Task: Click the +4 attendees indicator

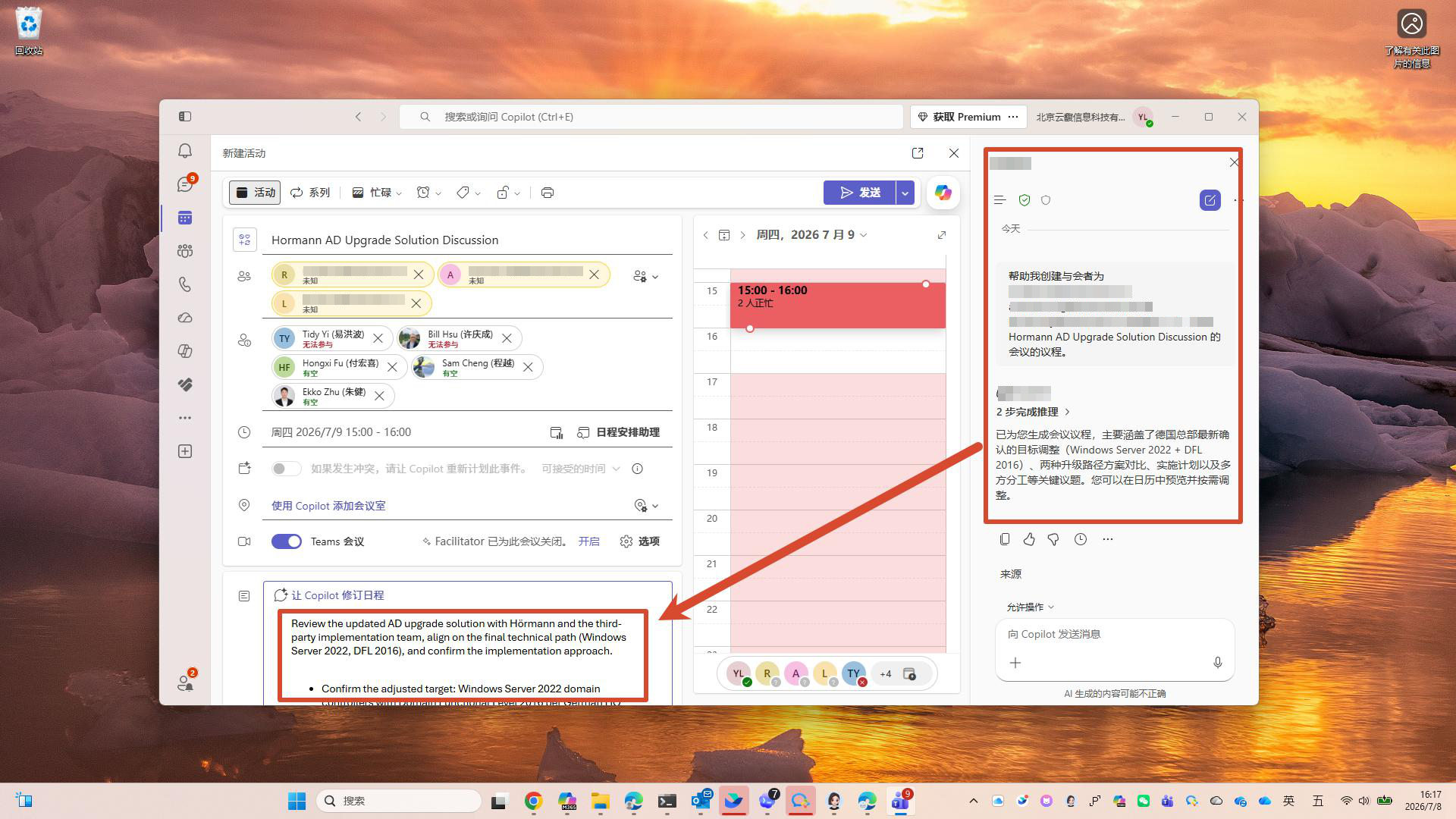Action: pyautogui.click(x=885, y=673)
